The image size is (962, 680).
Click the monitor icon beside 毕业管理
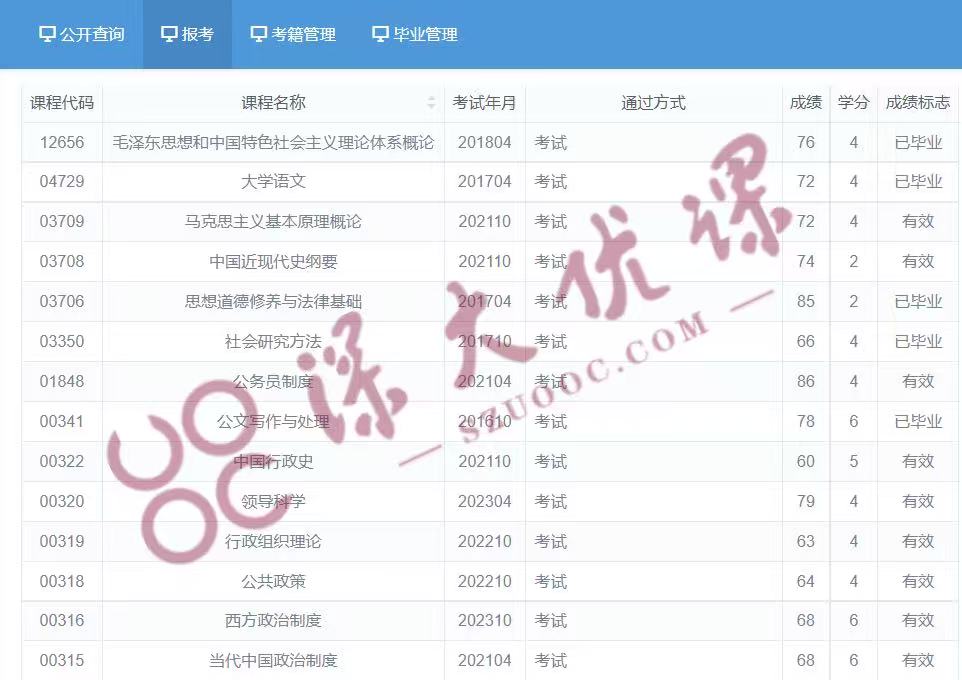coord(378,33)
